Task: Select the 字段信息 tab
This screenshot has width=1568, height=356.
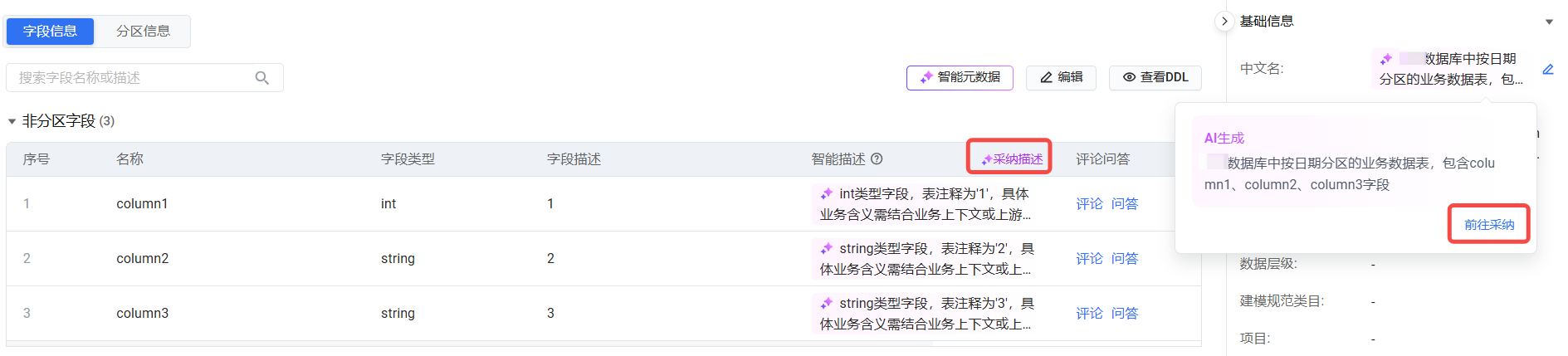Action: [x=50, y=32]
